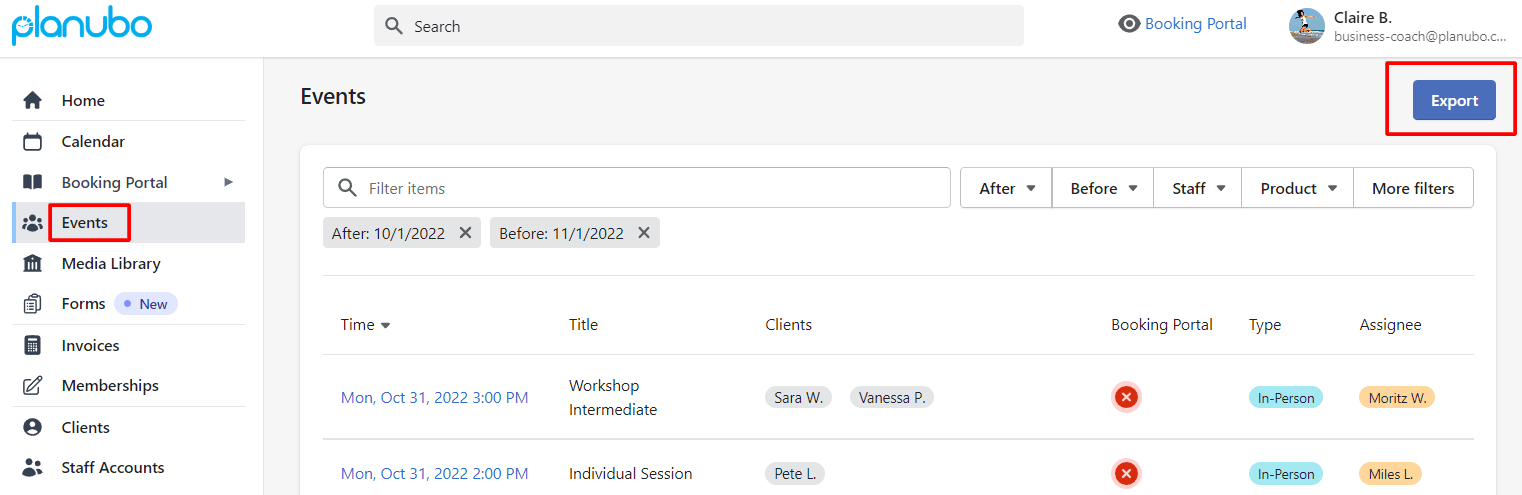Open the Clients person icon
Screen dimensions: 1522x495
point(33,427)
